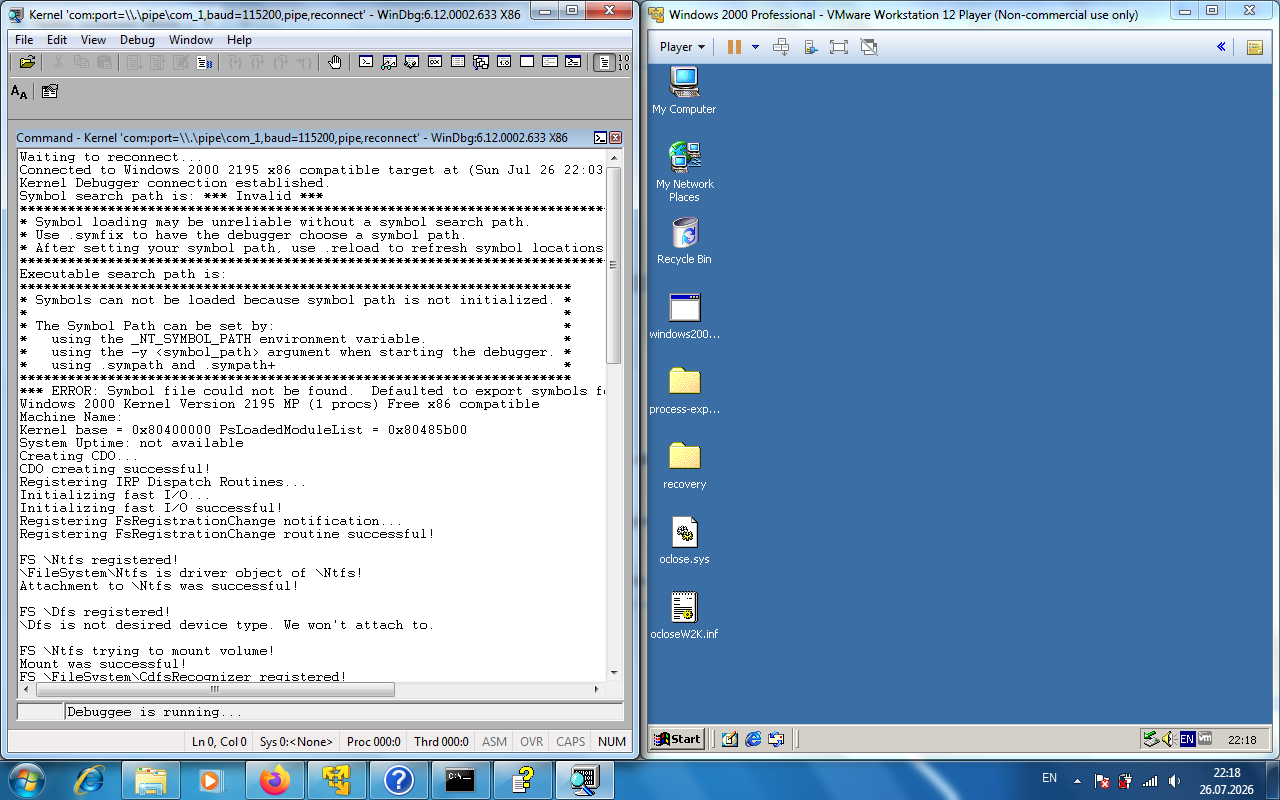Screen dimensions: 1280x800
Task: Close the Command docked window
Action: click(615, 138)
